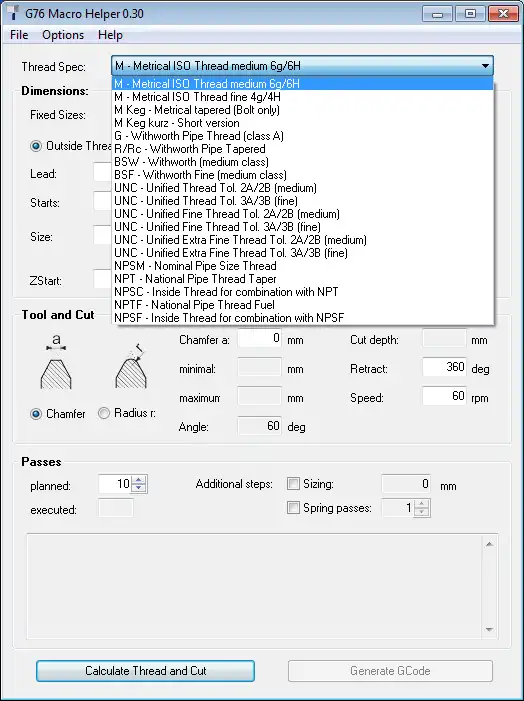This screenshot has width=524, height=701.
Task: Select BSW - Withworth (medium class)
Action: pyautogui.click(x=303, y=161)
